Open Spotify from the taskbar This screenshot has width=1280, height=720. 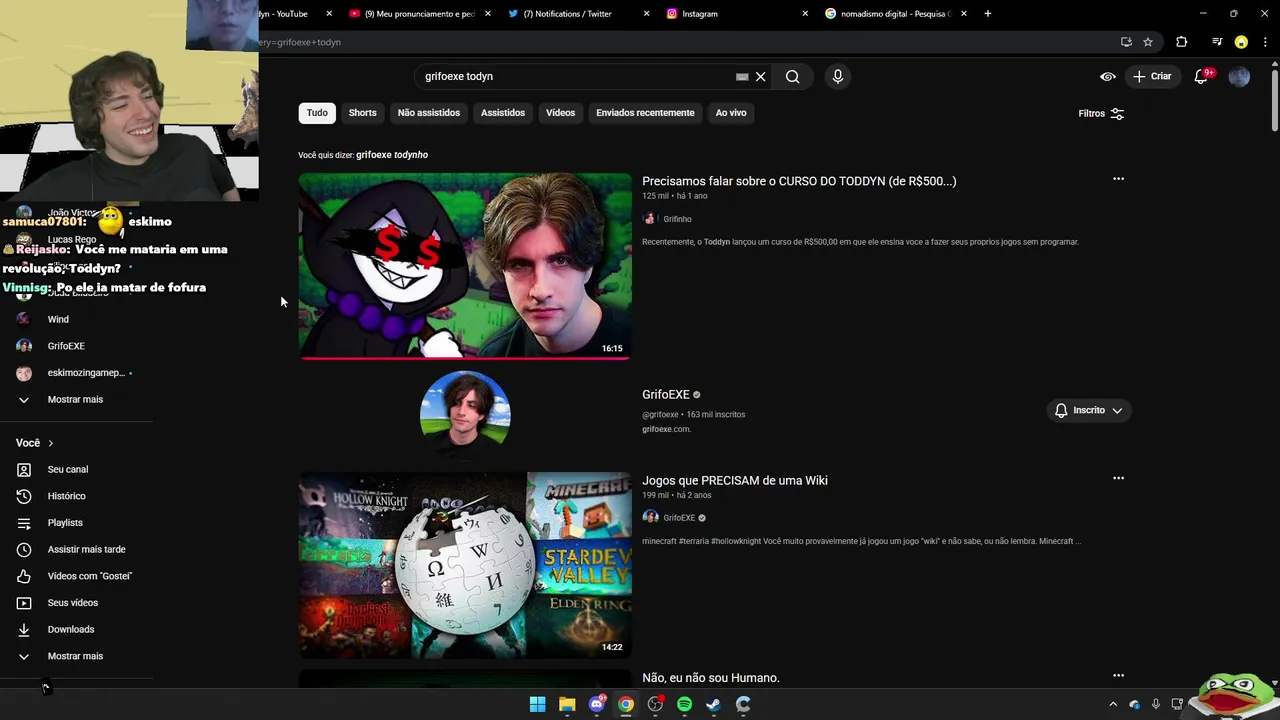[684, 704]
